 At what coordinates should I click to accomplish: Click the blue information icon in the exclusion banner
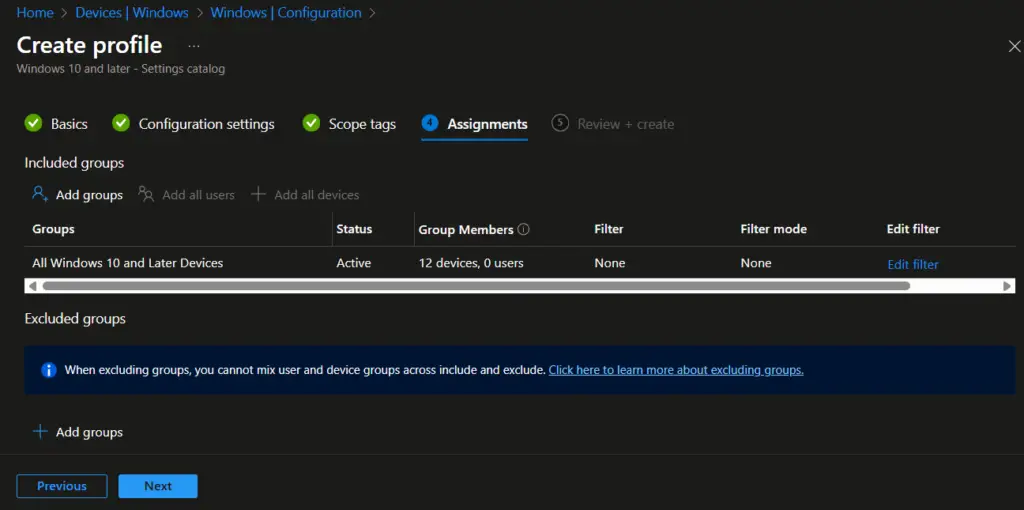(x=48, y=370)
